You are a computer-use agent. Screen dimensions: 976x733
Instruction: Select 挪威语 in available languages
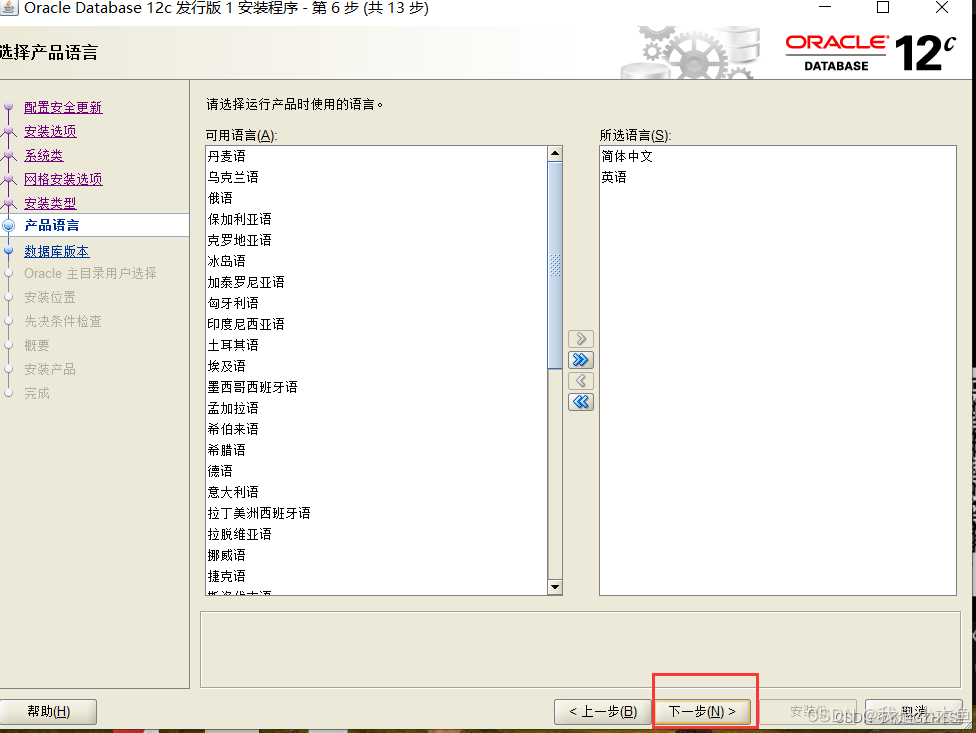pos(377,555)
